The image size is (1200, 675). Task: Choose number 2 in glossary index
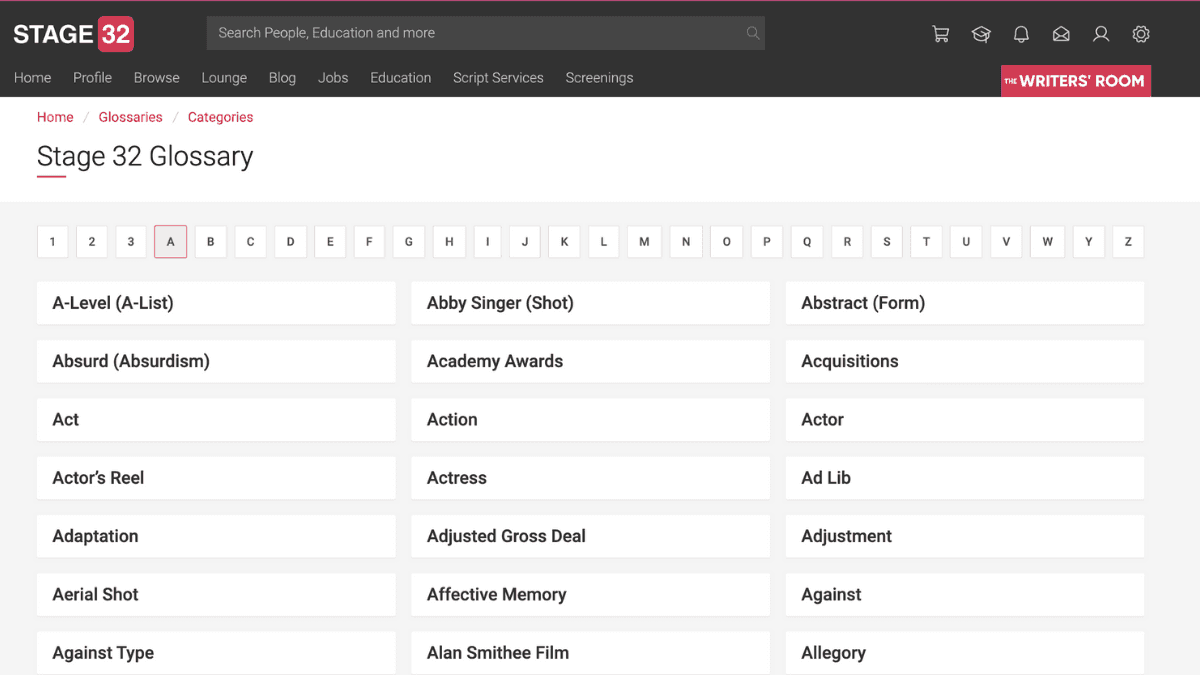tap(92, 242)
